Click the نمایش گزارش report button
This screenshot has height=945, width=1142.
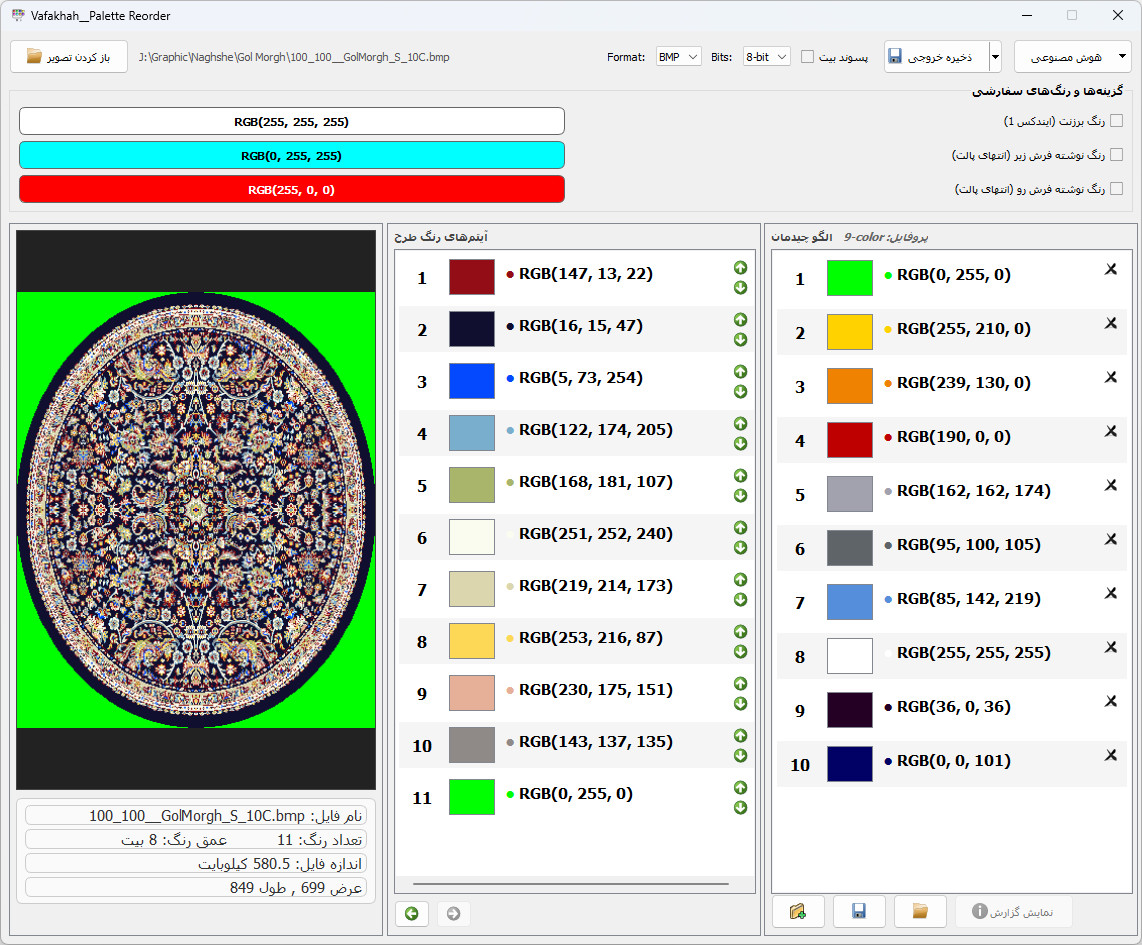click(x=1013, y=912)
